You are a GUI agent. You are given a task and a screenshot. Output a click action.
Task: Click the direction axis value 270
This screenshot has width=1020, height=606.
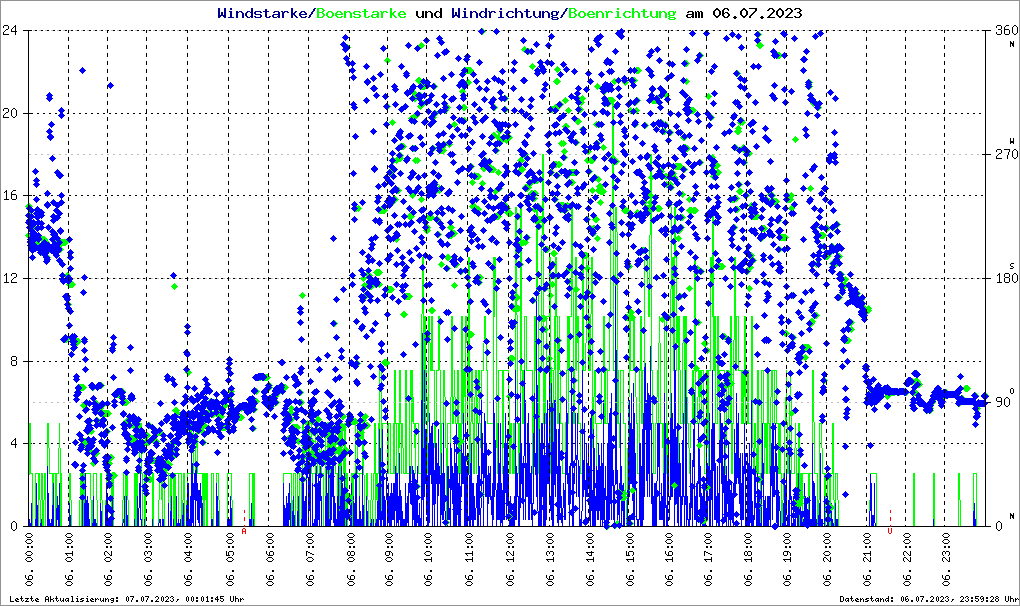click(1006, 155)
